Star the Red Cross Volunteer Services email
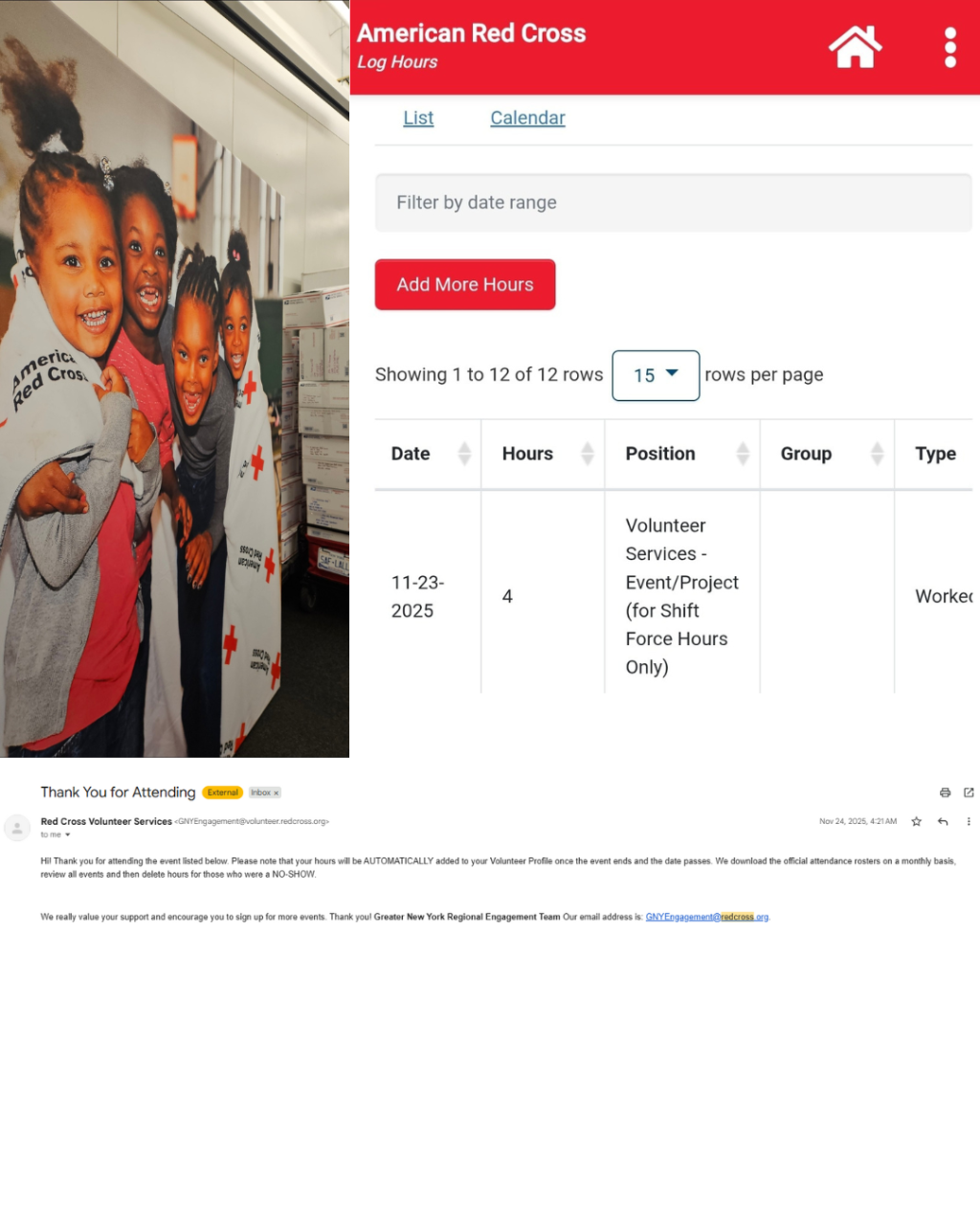Screen dimensions: 980x1225 point(916,821)
